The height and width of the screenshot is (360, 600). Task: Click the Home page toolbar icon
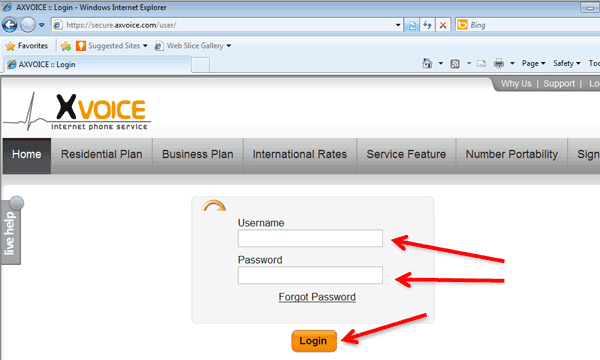click(427, 63)
